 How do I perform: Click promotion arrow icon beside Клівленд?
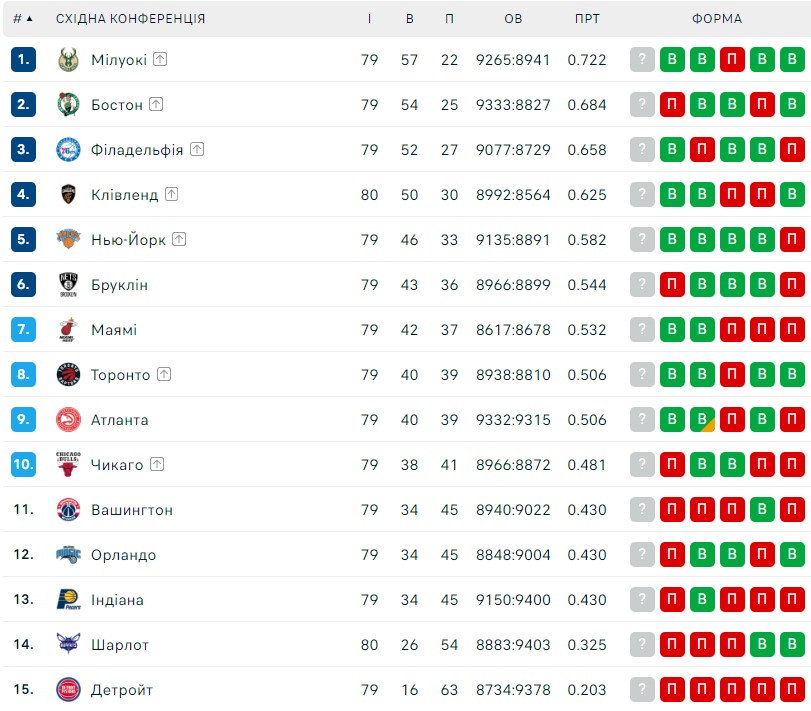(171, 194)
